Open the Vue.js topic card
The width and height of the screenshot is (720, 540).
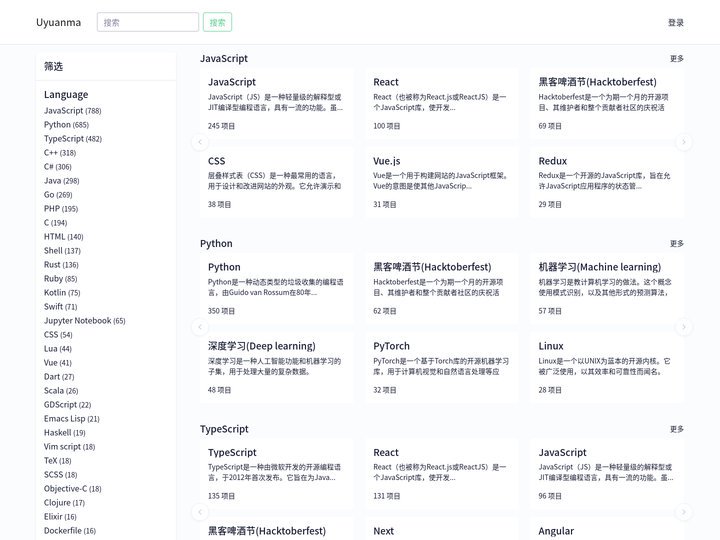(442, 182)
